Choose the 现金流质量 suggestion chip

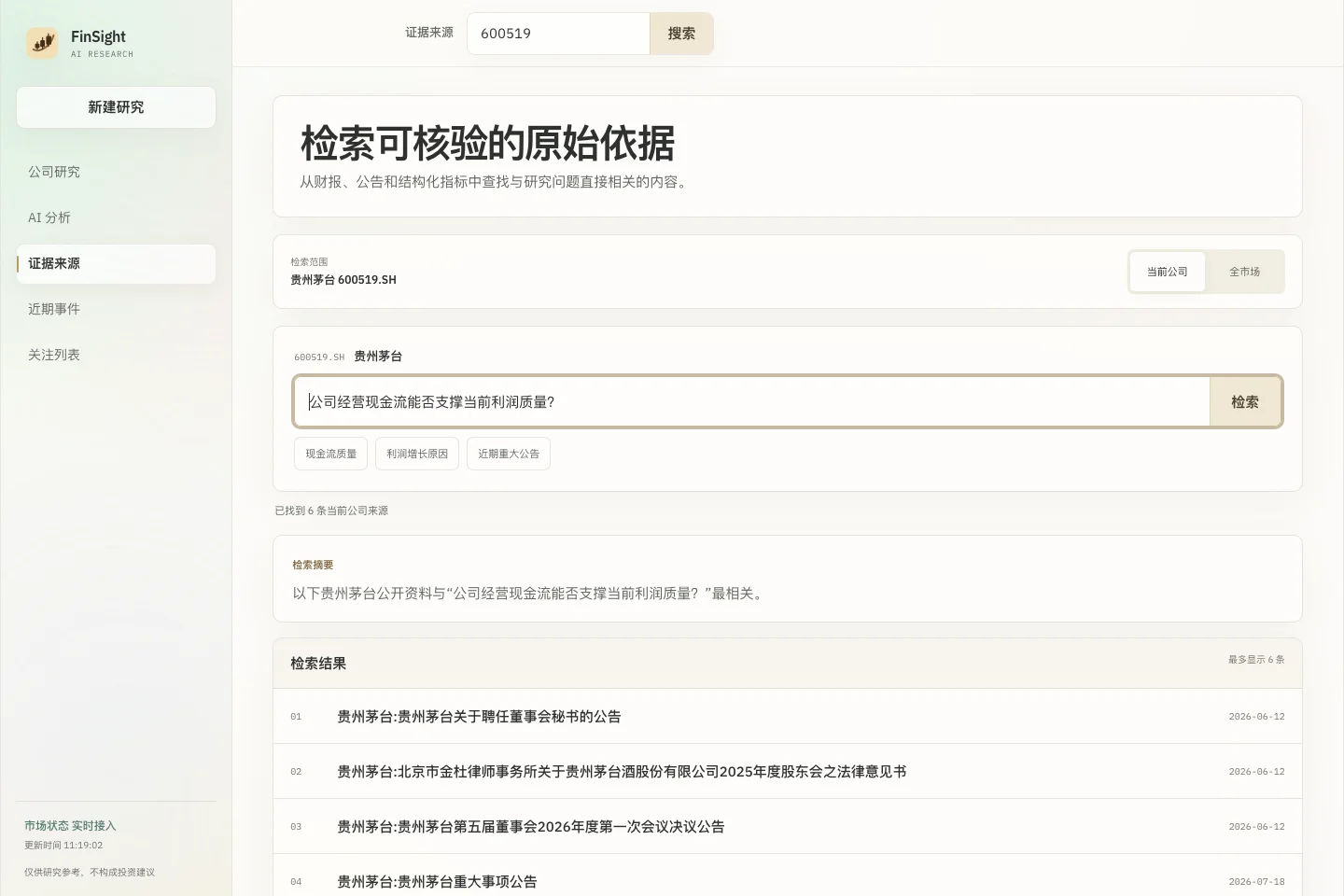(x=331, y=454)
